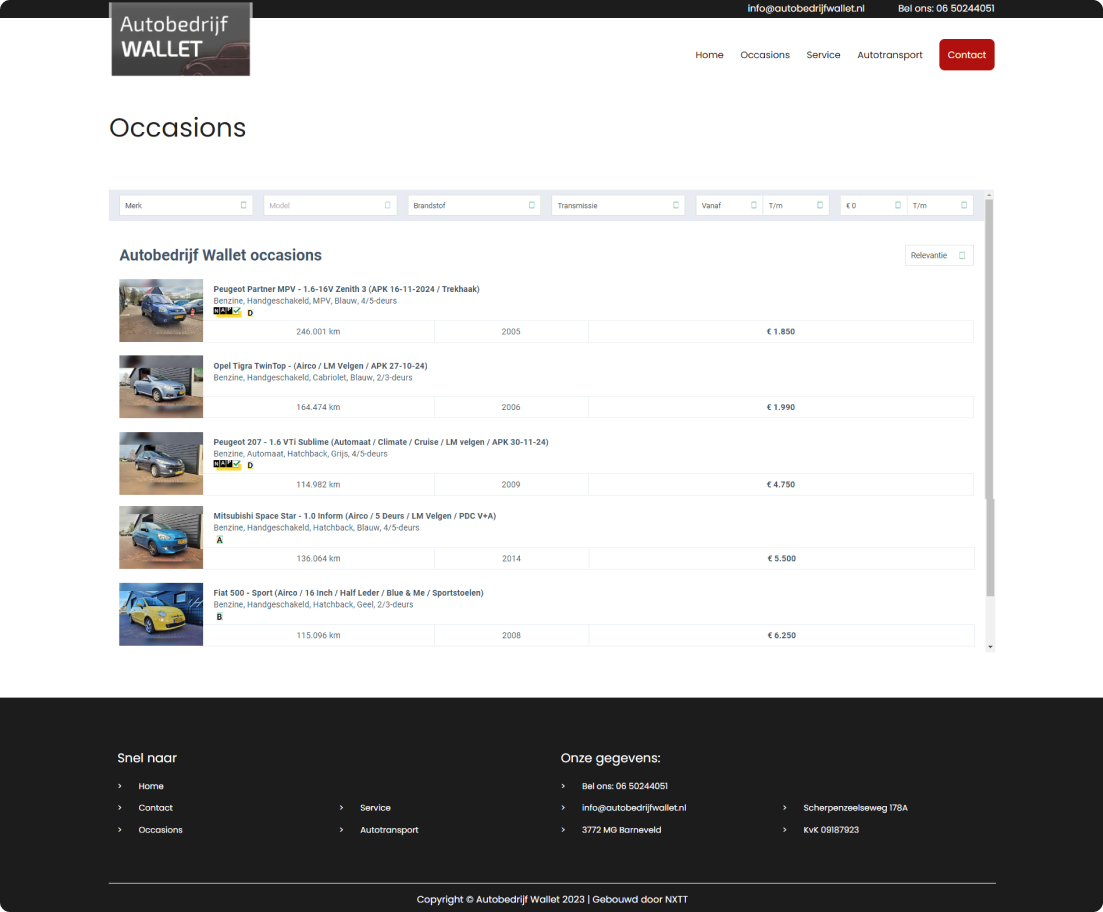The width and height of the screenshot is (1103, 912).
Task: Open the Relevantie sort dropdown
Action: point(939,255)
